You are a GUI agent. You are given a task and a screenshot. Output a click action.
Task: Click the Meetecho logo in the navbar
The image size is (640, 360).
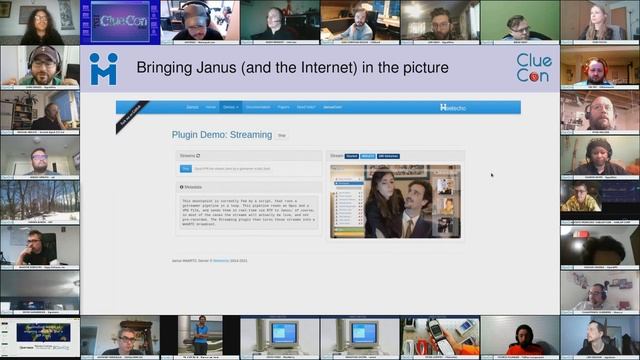(x=453, y=107)
